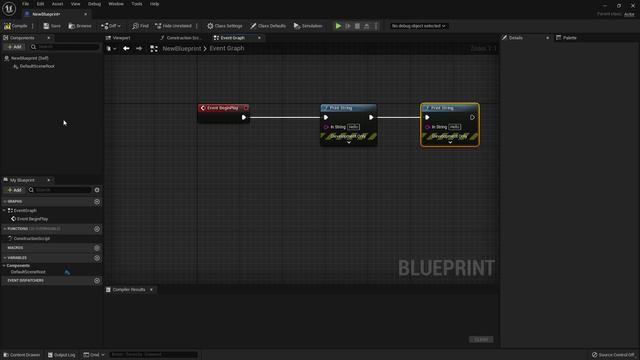Viewport: 640px width, 360px height.
Task: Collapse the EventGraph tree item
Action: coord(4,211)
